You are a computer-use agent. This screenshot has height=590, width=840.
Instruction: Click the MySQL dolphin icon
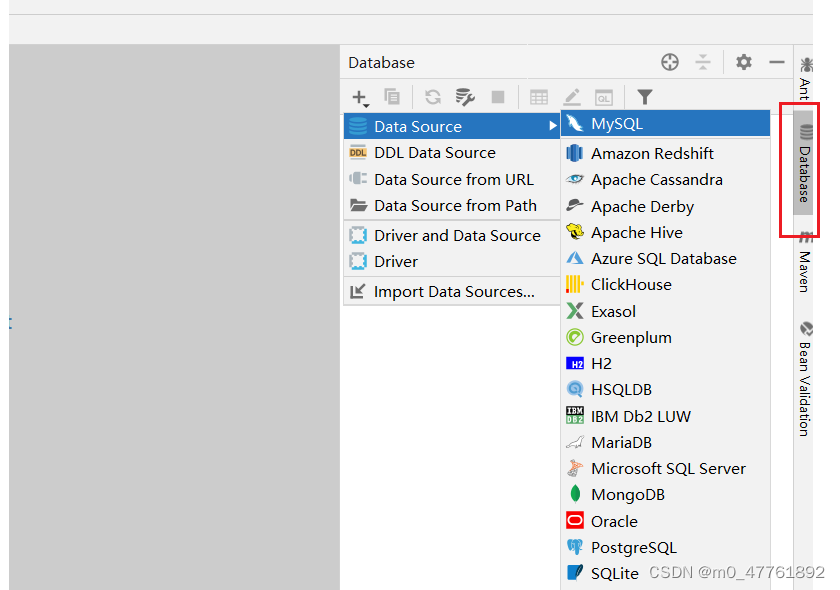point(575,123)
